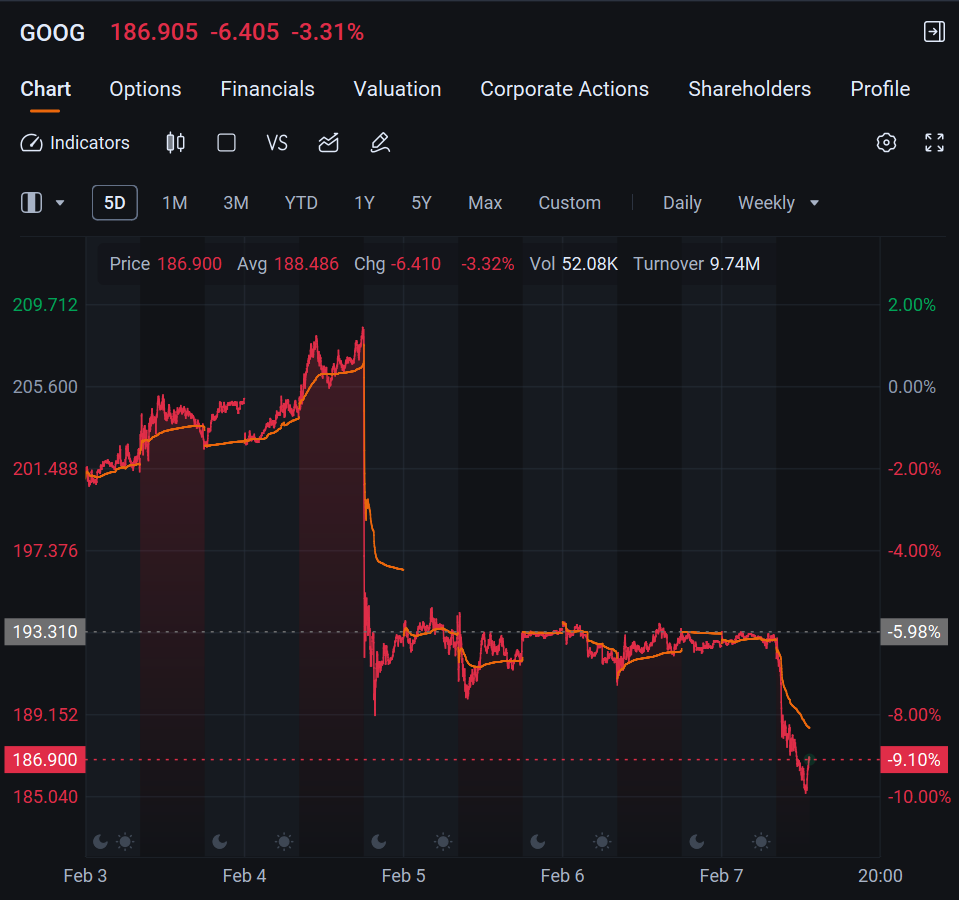Enter fullscreen chart mode

[934, 142]
